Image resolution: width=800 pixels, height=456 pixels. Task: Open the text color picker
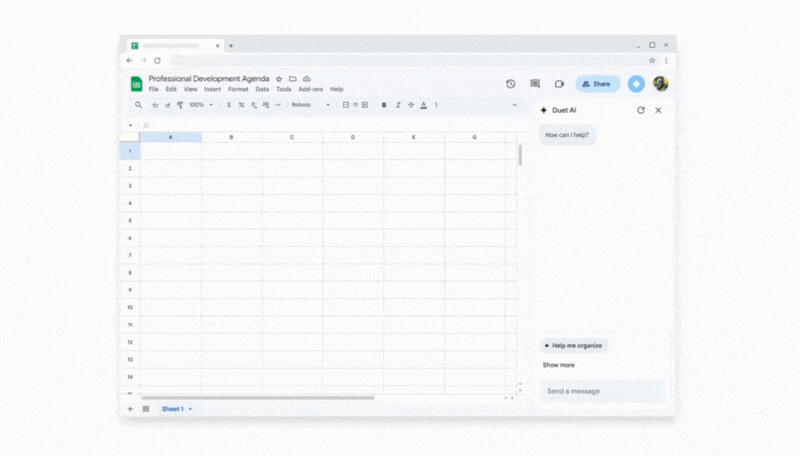[424, 105]
